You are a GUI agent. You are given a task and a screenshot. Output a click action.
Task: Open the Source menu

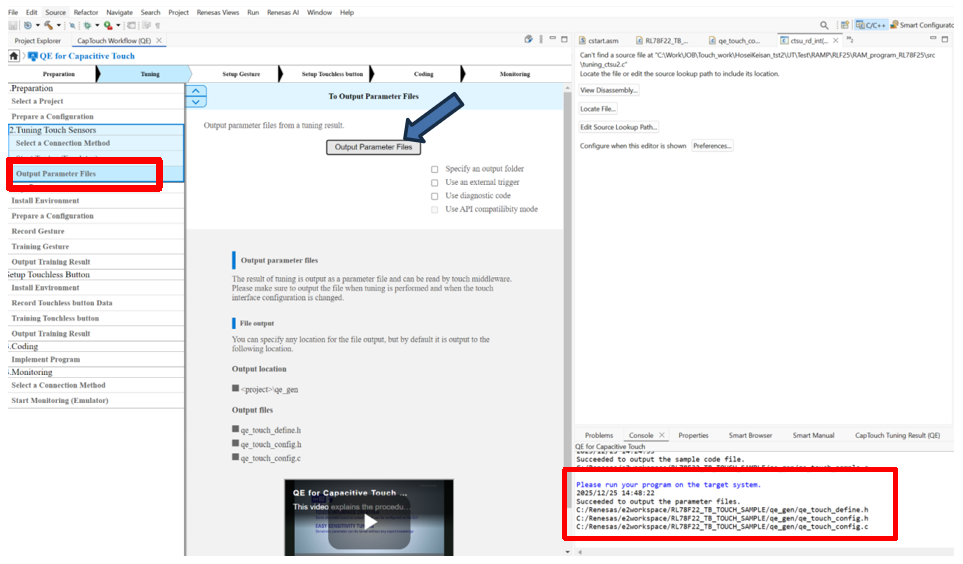pos(55,12)
